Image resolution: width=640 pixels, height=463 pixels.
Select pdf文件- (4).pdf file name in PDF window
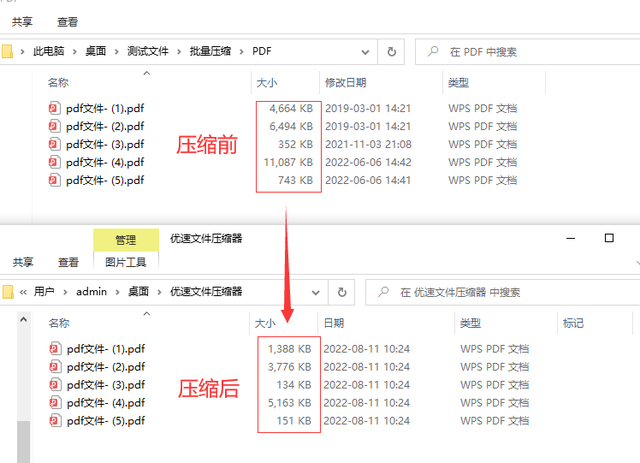tap(105, 162)
